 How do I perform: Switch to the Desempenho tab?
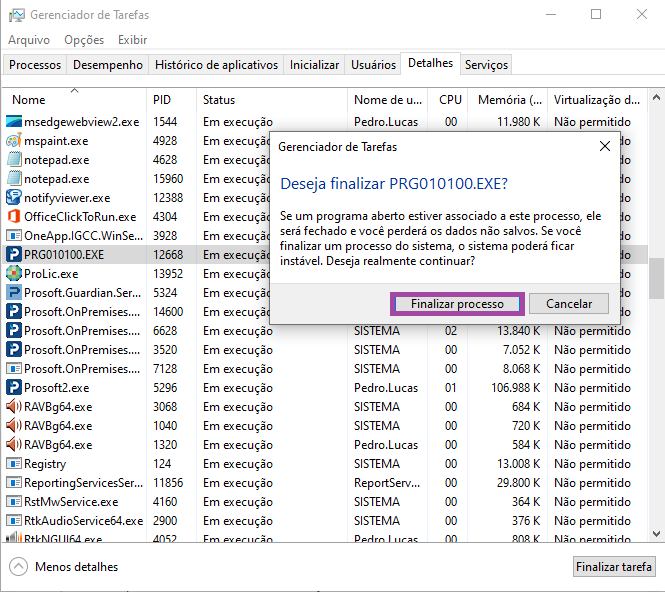[x=107, y=65]
